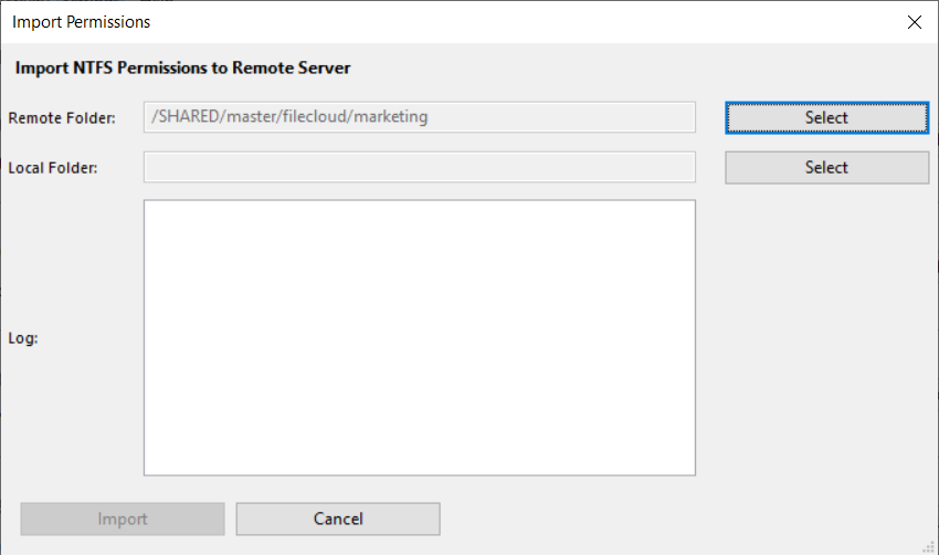The height and width of the screenshot is (555, 939).
Task: Focus the /SHARED/master/filecloud/marketing text box
Action: point(419,117)
